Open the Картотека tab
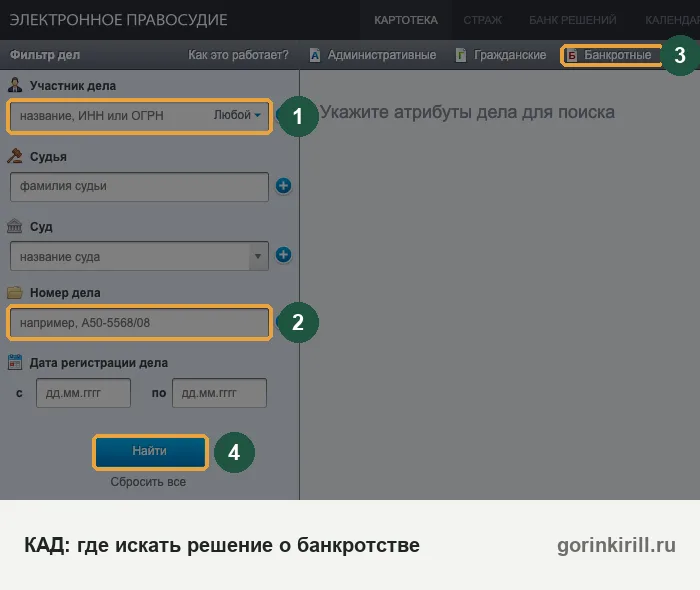The width and height of the screenshot is (700, 590). click(x=405, y=20)
